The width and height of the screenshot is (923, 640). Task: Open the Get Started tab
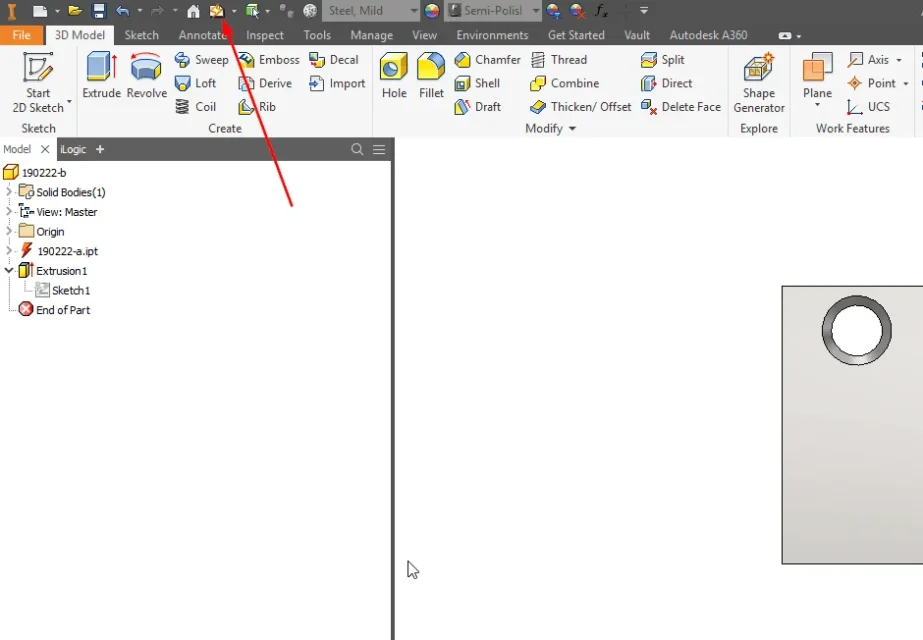tap(576, 35)
